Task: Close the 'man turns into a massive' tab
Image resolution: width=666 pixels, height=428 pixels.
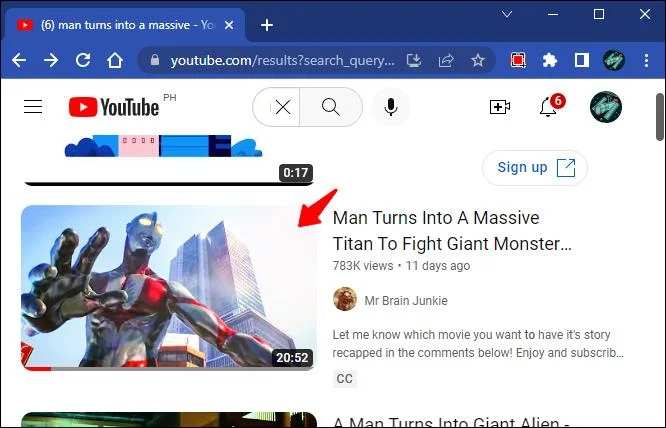Action: point(229,25)
